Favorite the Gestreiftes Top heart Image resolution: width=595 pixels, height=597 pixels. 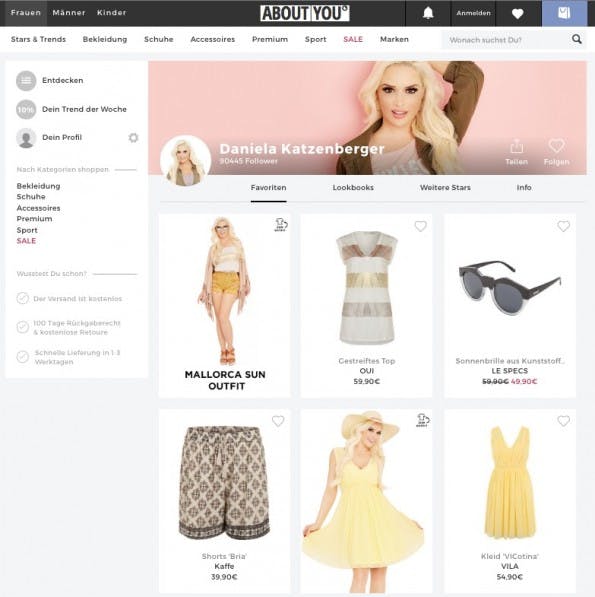click(x=420, y=226)
